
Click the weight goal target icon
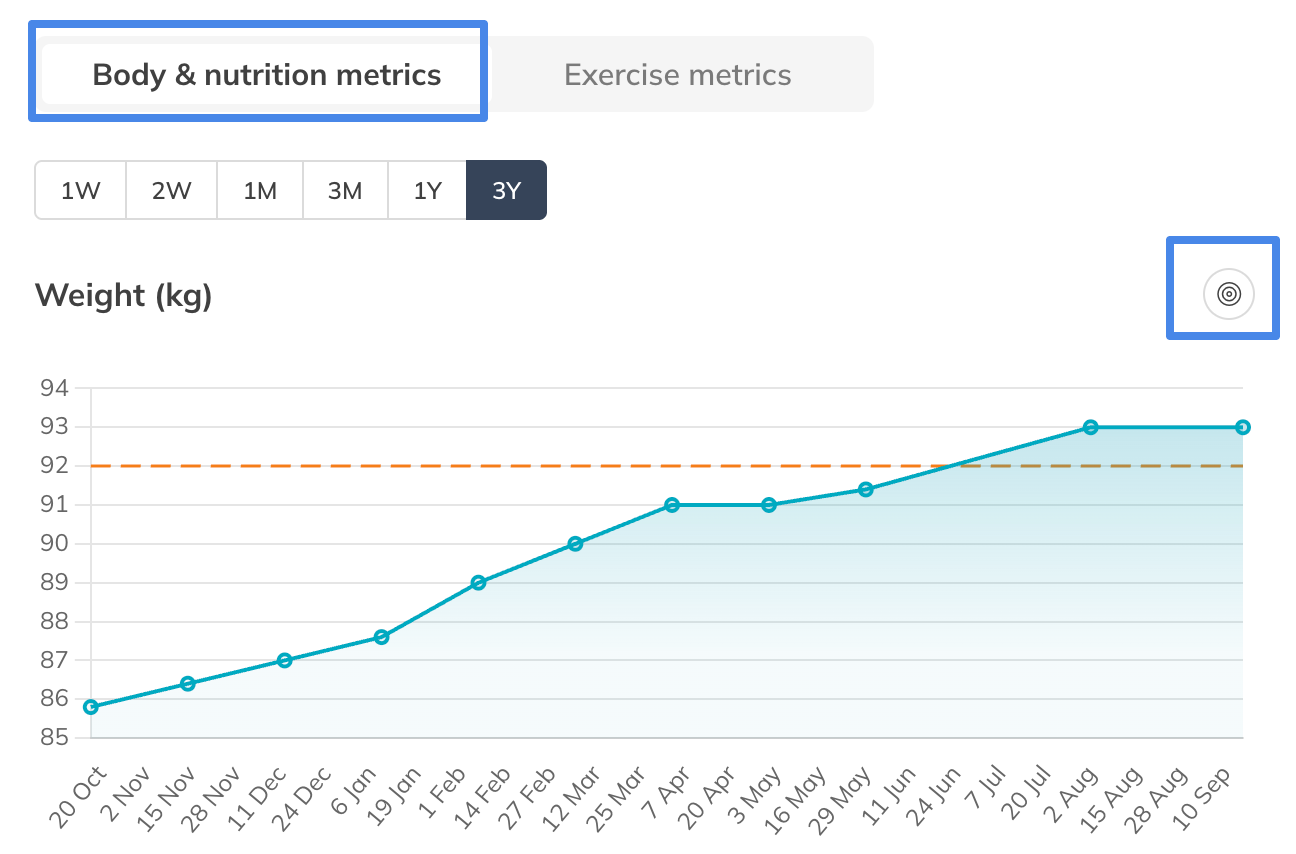1228,294
